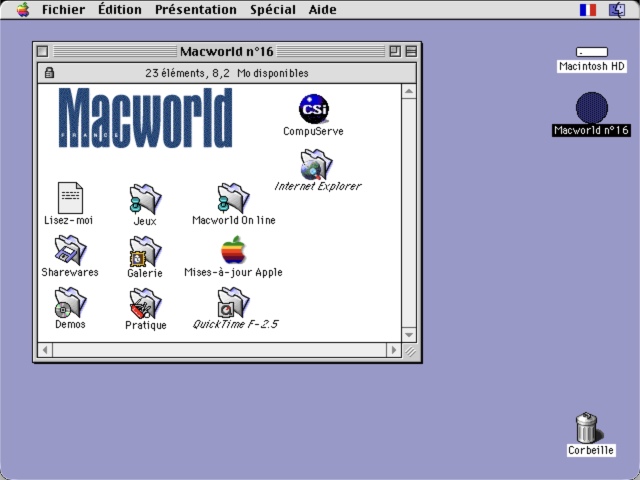Select the Demos folder icon
The height and width of the screenshot is (480, 640).
70,302
